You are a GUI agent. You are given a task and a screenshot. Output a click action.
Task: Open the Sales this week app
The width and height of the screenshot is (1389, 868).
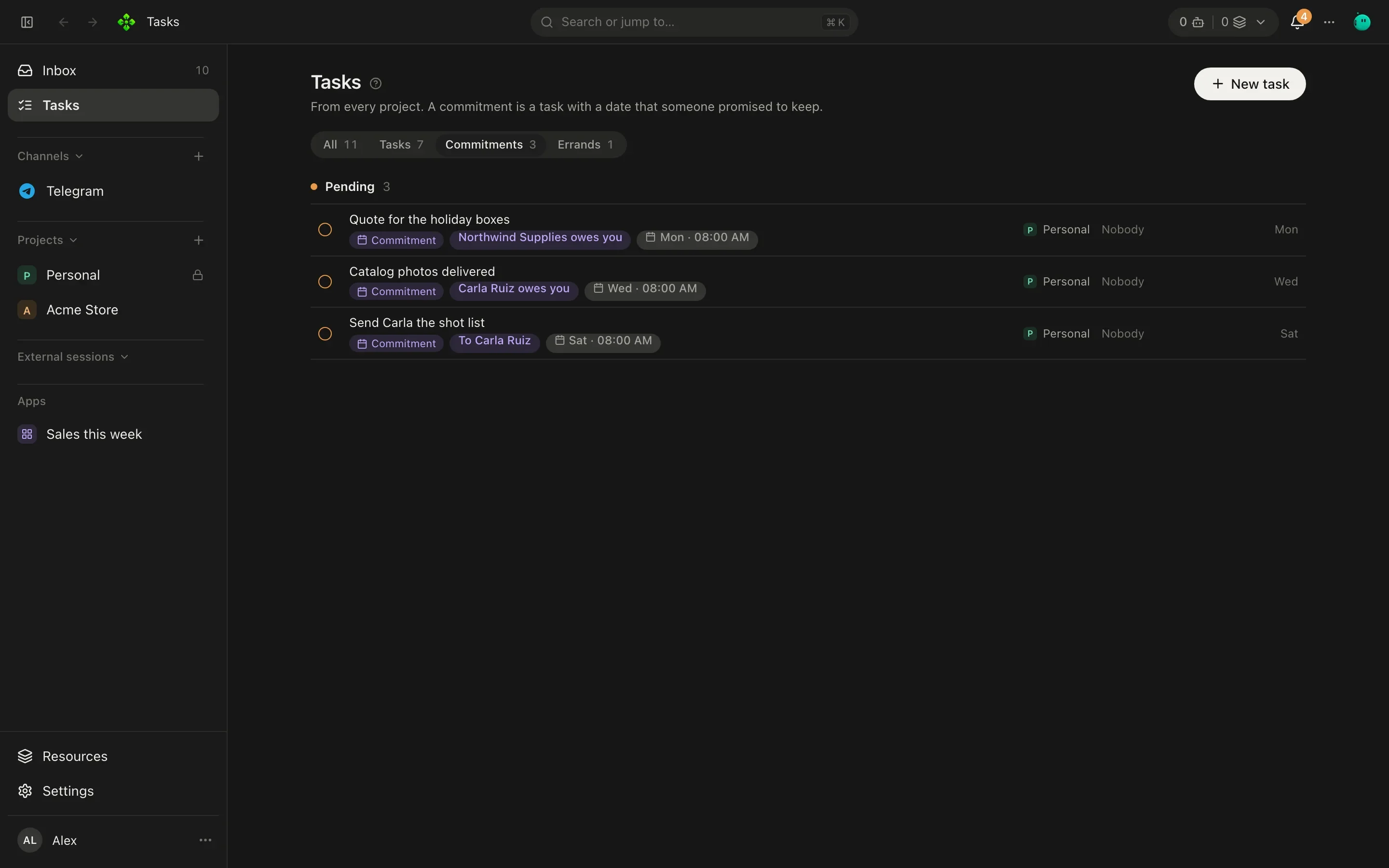(113, 434)
